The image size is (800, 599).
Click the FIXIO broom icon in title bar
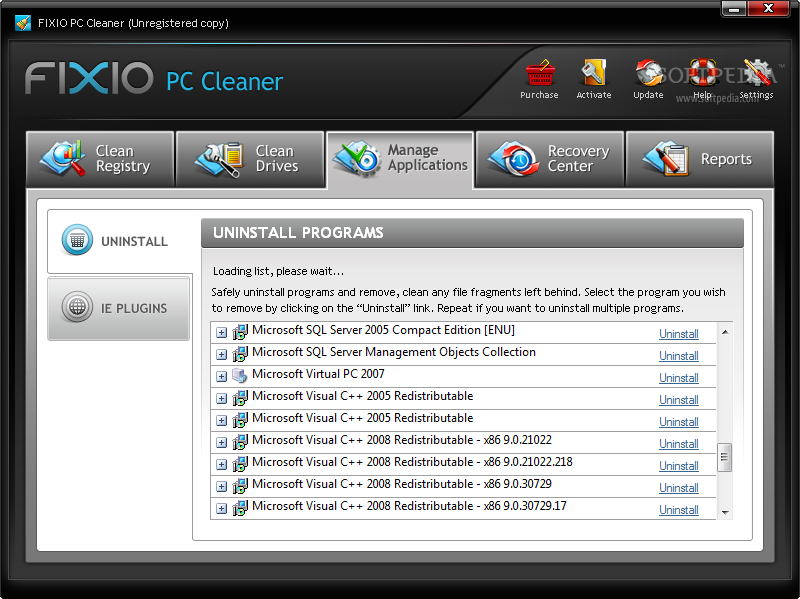pos(23,23)
